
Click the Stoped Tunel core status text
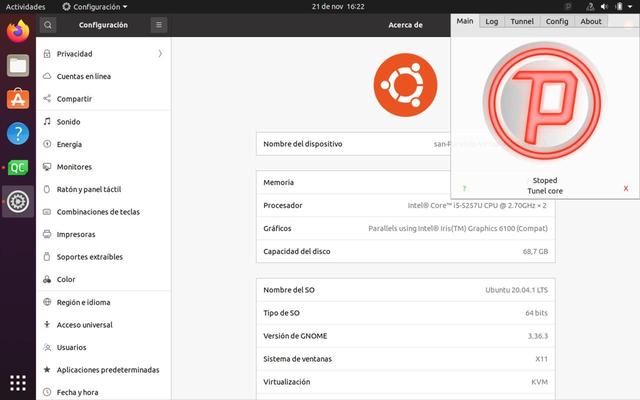click(x=545, y=186)
